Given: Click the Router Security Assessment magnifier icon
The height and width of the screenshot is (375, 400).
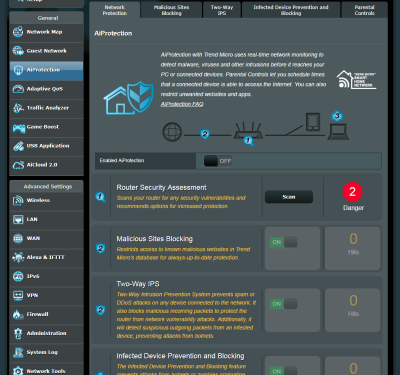Looking at the screenshot, I should pos(100,197).
